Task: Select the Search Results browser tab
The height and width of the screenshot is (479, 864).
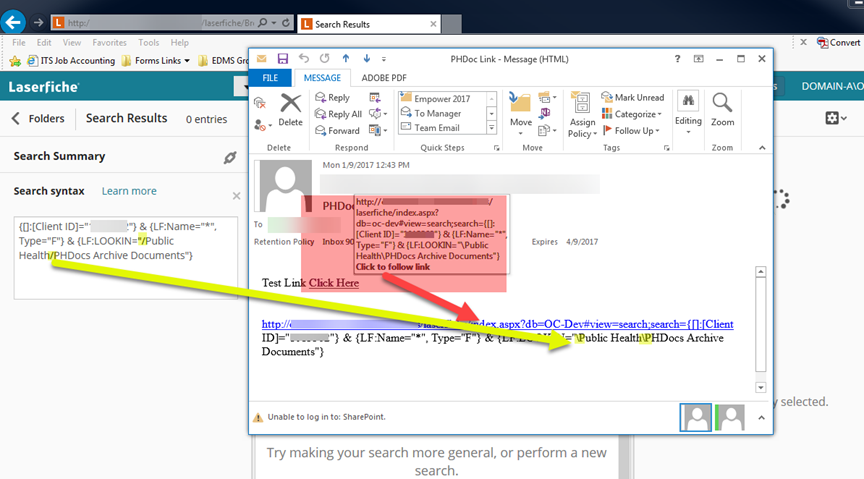Action: tap(369, 24)
